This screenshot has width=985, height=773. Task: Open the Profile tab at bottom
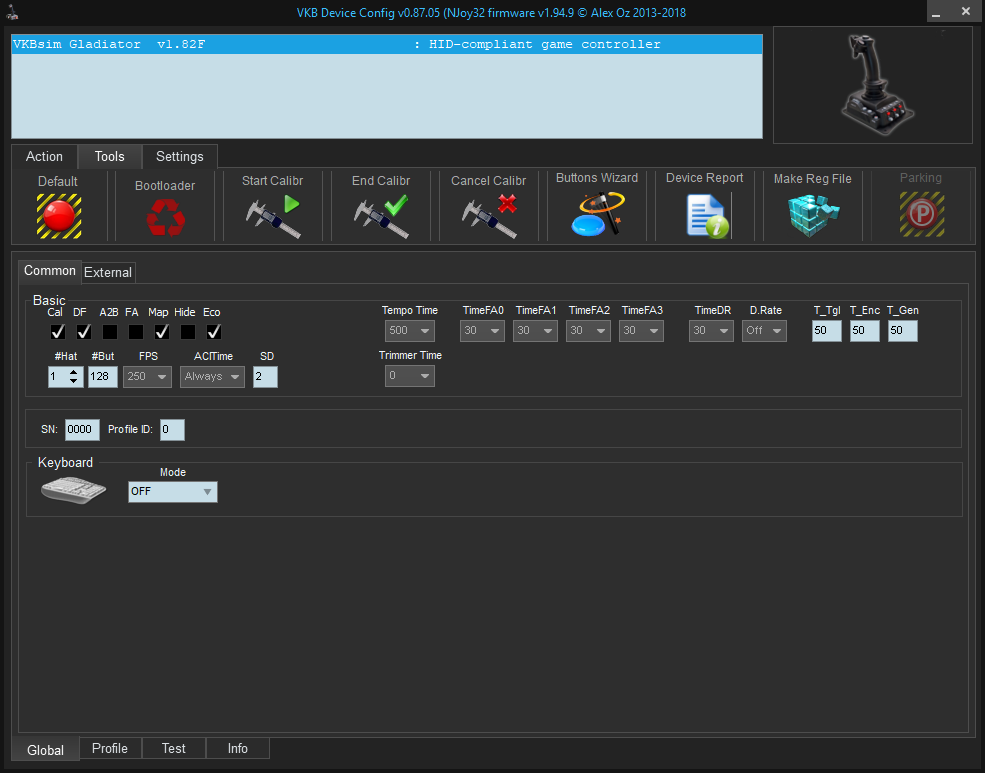(x=110, y=748)
